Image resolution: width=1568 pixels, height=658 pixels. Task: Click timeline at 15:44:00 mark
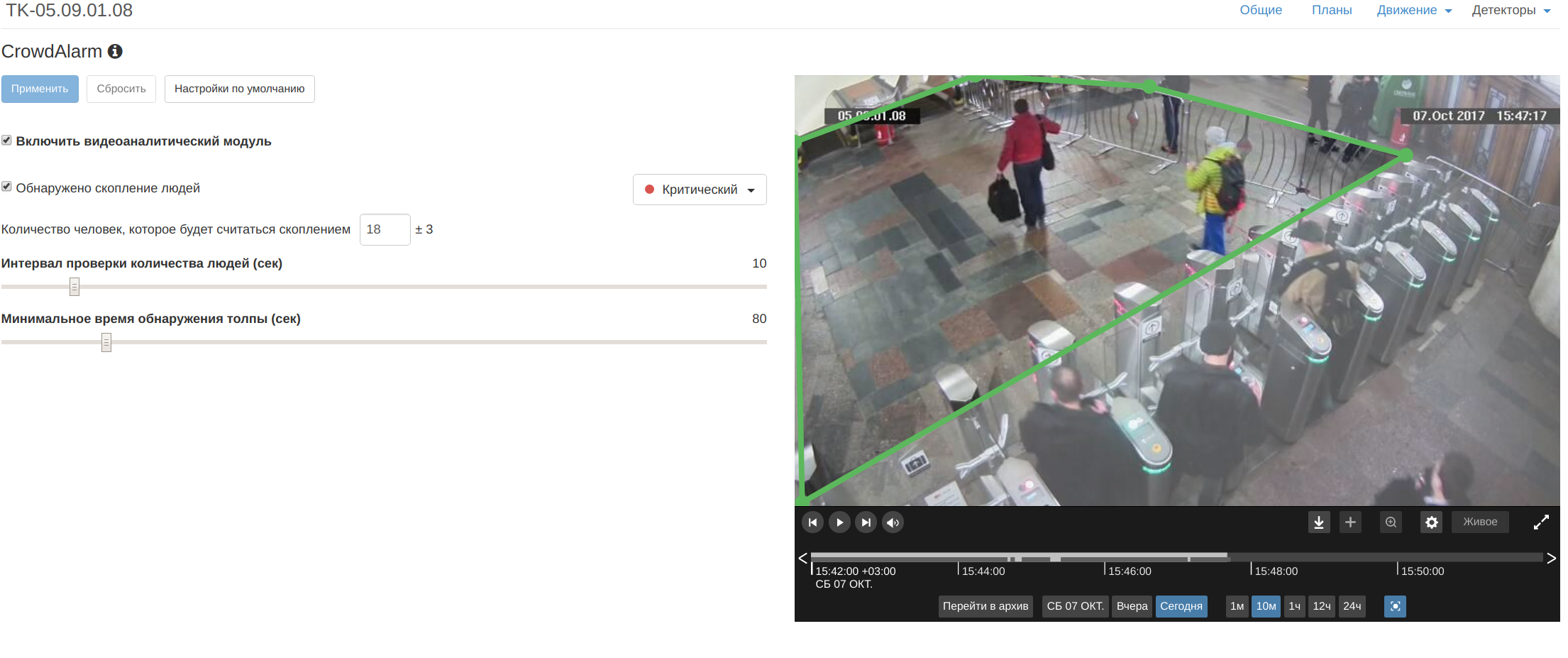(x=983, y=571)
